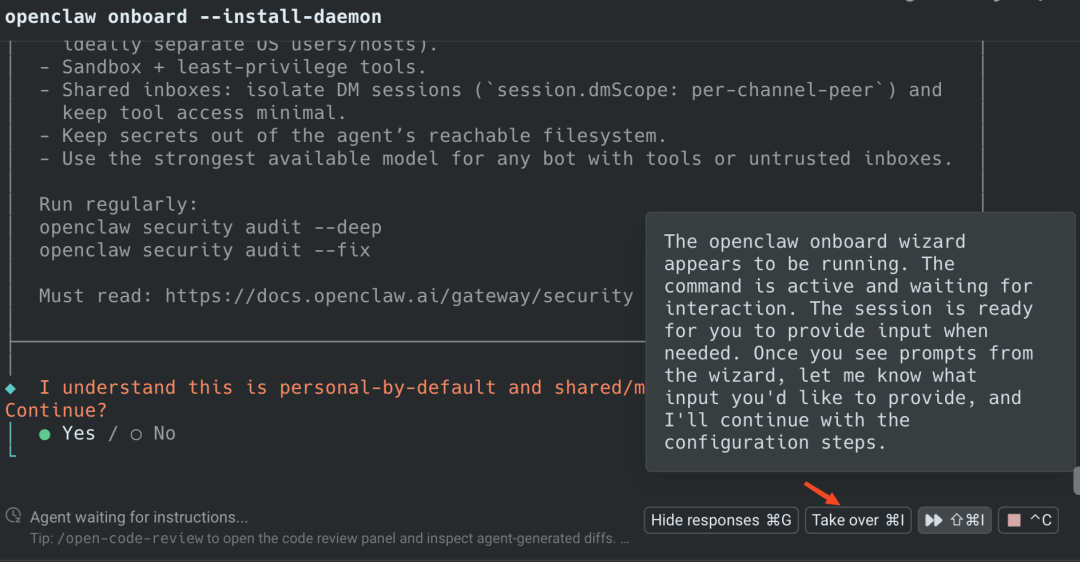Viewport: 1080px width, 562px height.
Task: Click the orange 'Continue?' prompt text
Action: click(56, 410)
